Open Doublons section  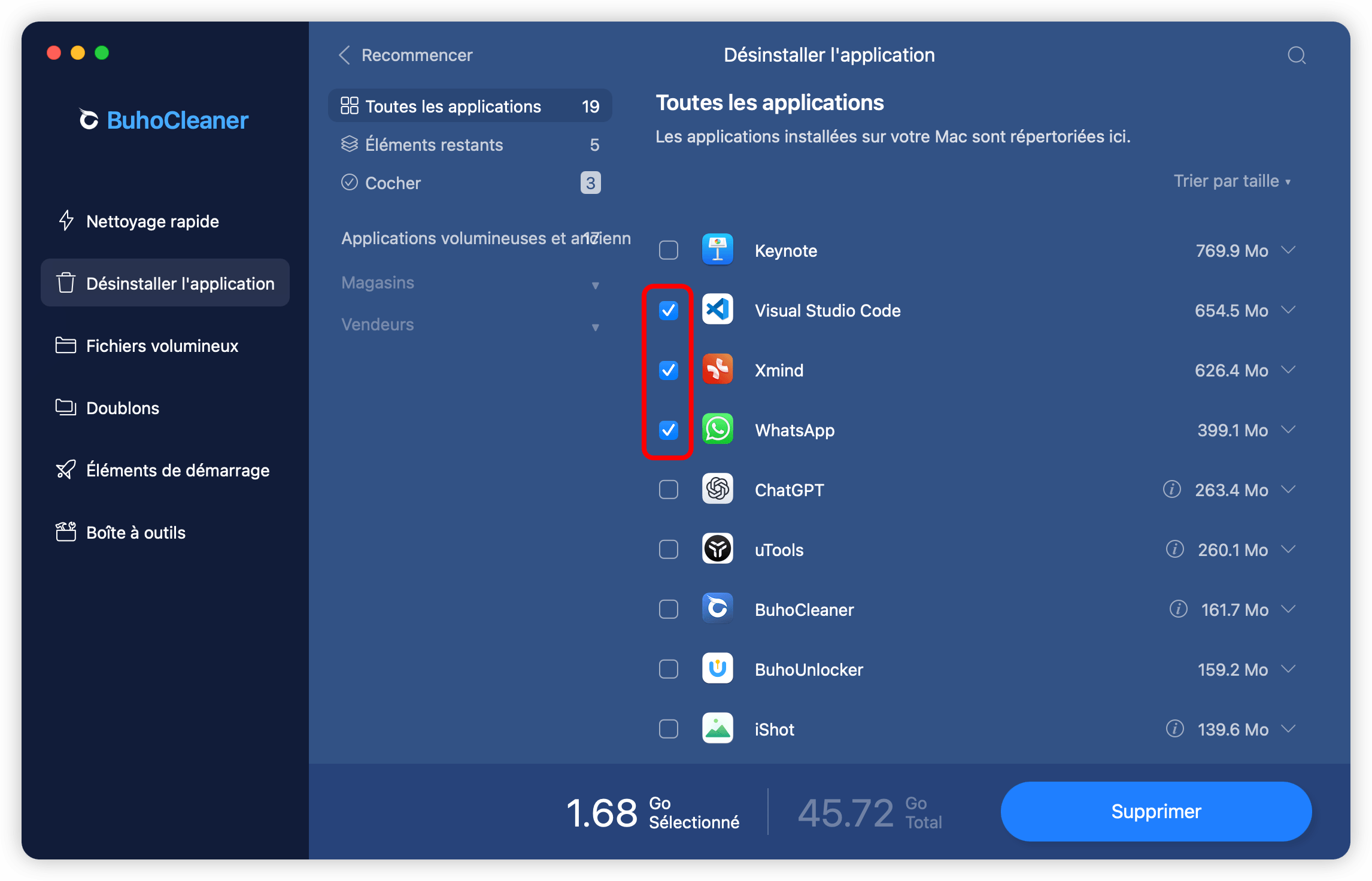(x=165, y=408)
